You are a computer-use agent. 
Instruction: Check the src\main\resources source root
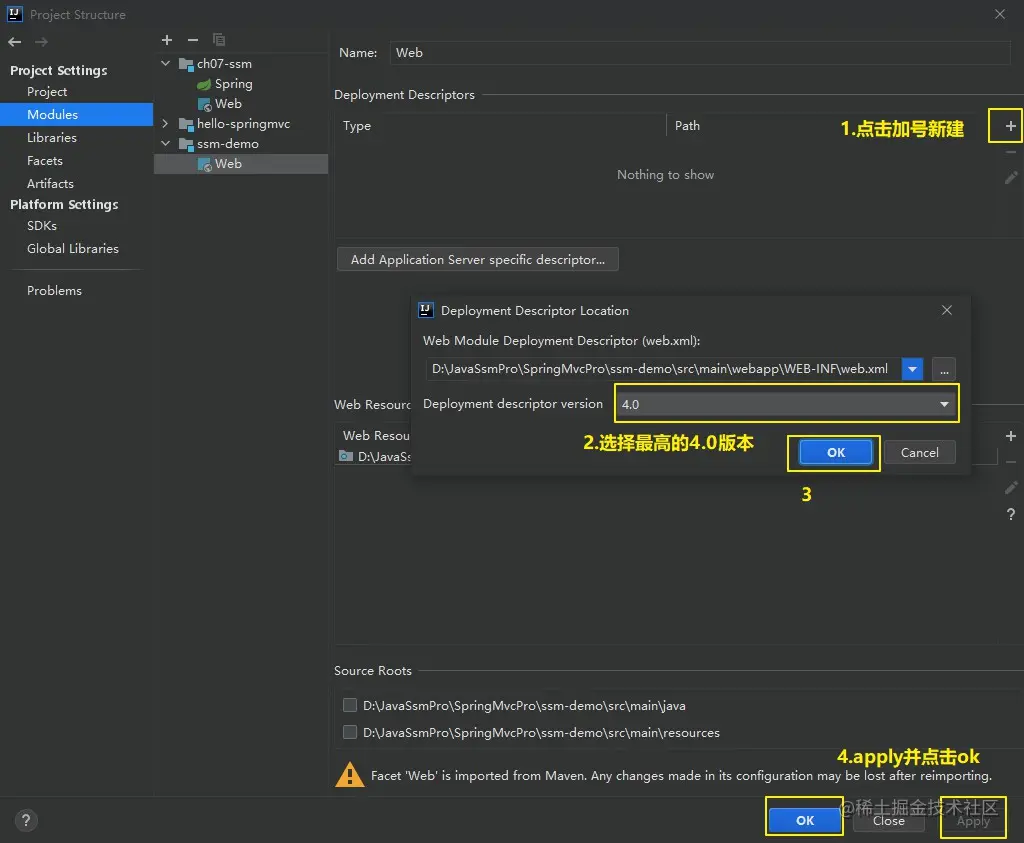(x=350, y=732)
